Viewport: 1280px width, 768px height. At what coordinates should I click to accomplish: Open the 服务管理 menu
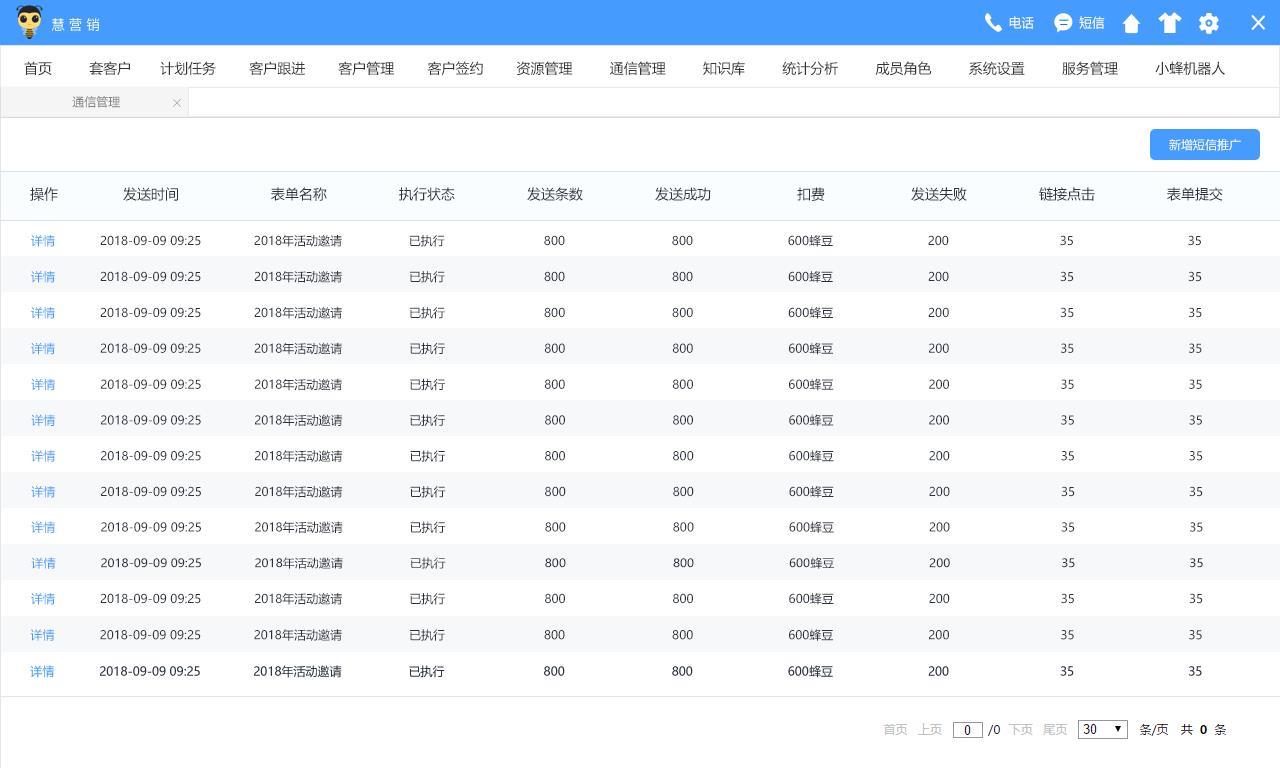coord(1090,68)
